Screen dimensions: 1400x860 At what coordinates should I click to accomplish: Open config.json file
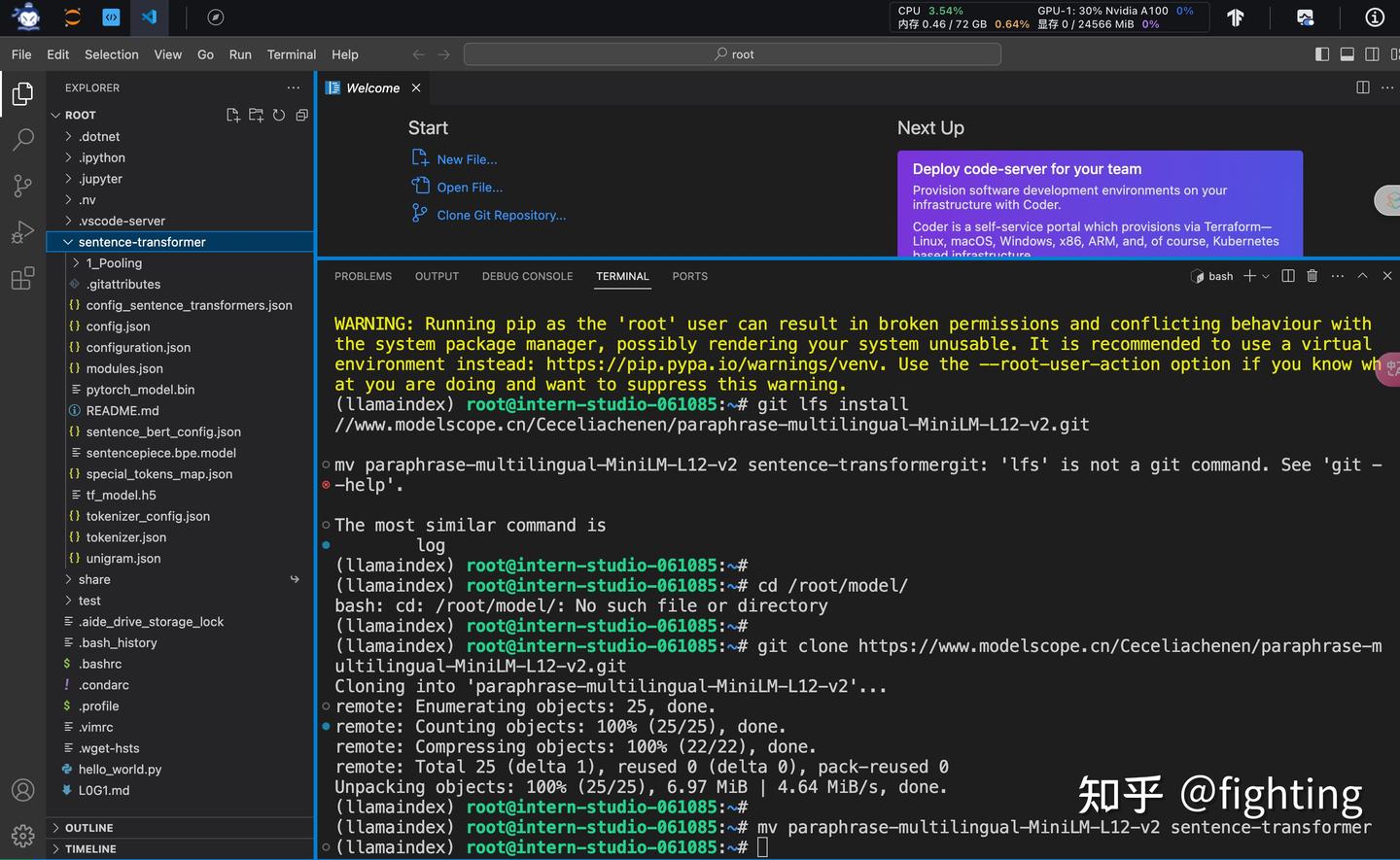180,327
